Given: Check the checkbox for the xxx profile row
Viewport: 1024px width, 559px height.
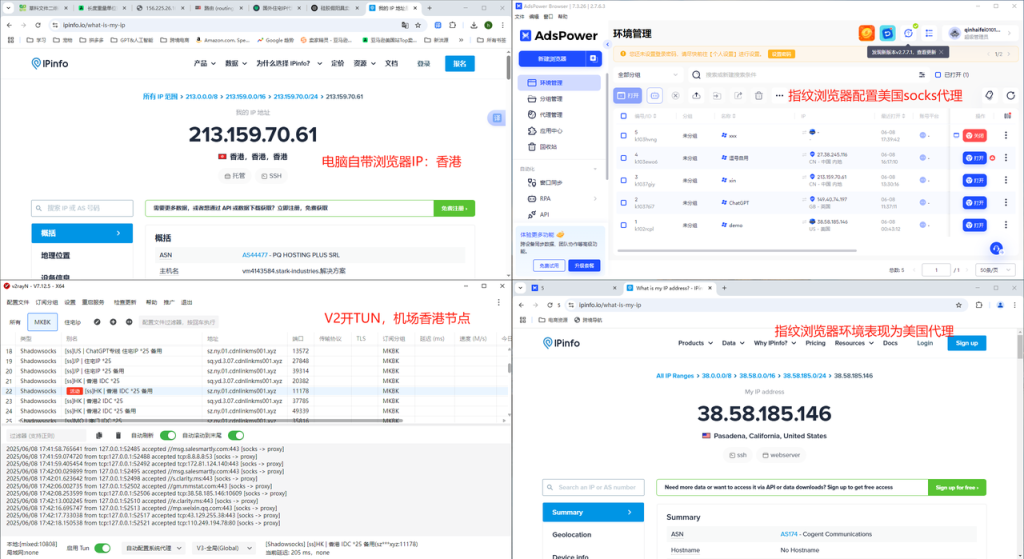Looking at the screenshot, I should [x=624, y=136].
